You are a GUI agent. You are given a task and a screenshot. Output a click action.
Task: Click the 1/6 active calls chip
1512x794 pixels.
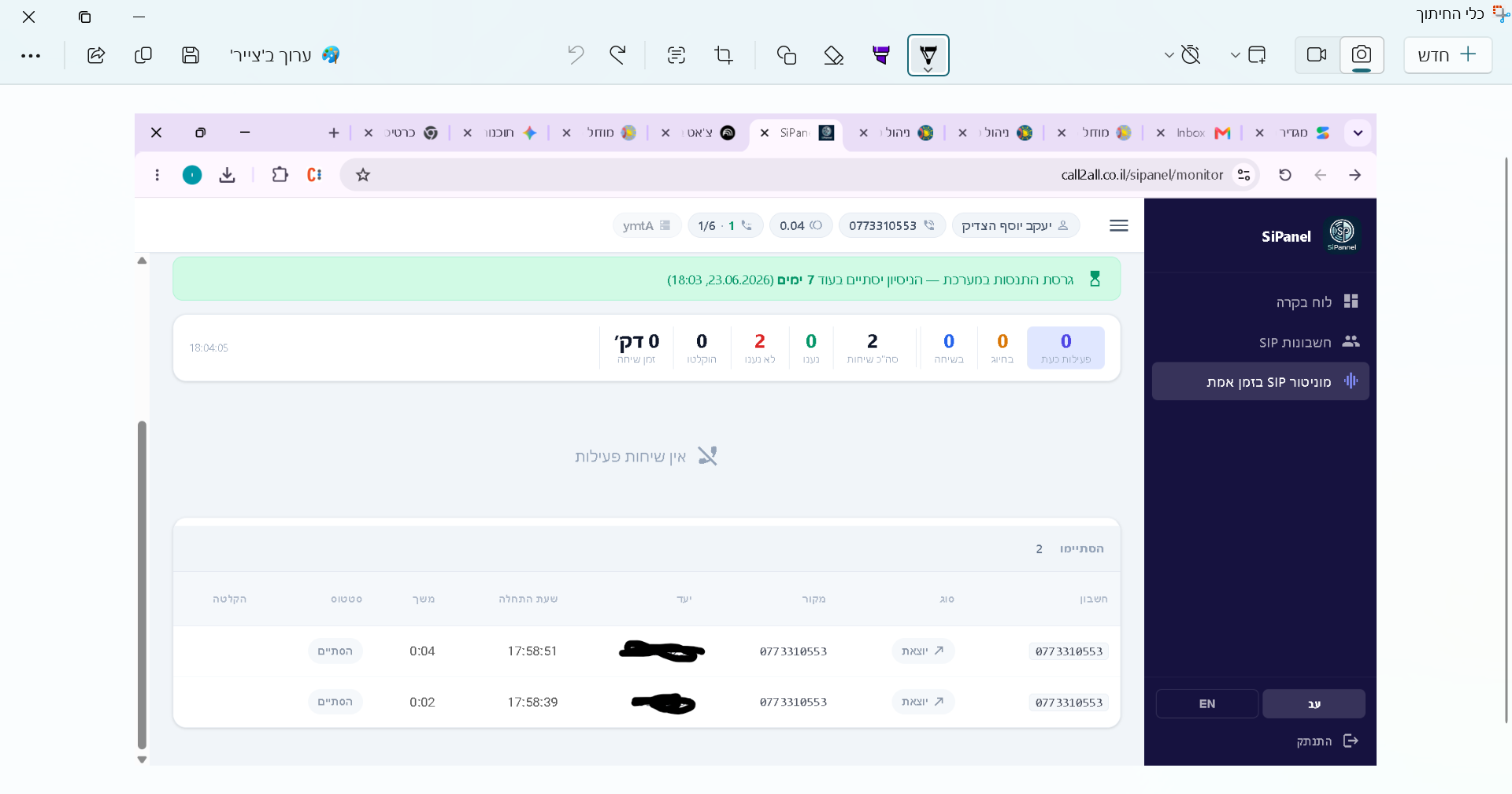coord(725,226)
